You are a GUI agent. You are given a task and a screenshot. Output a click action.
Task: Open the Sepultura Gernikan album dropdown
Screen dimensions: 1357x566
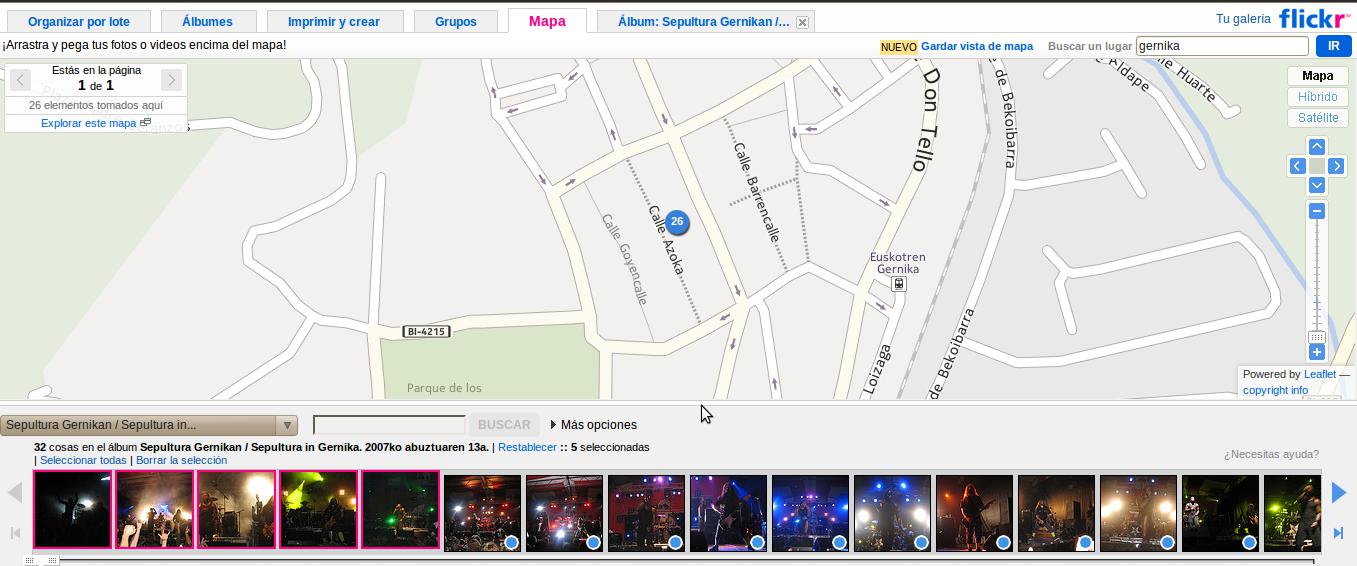[149, 425]
